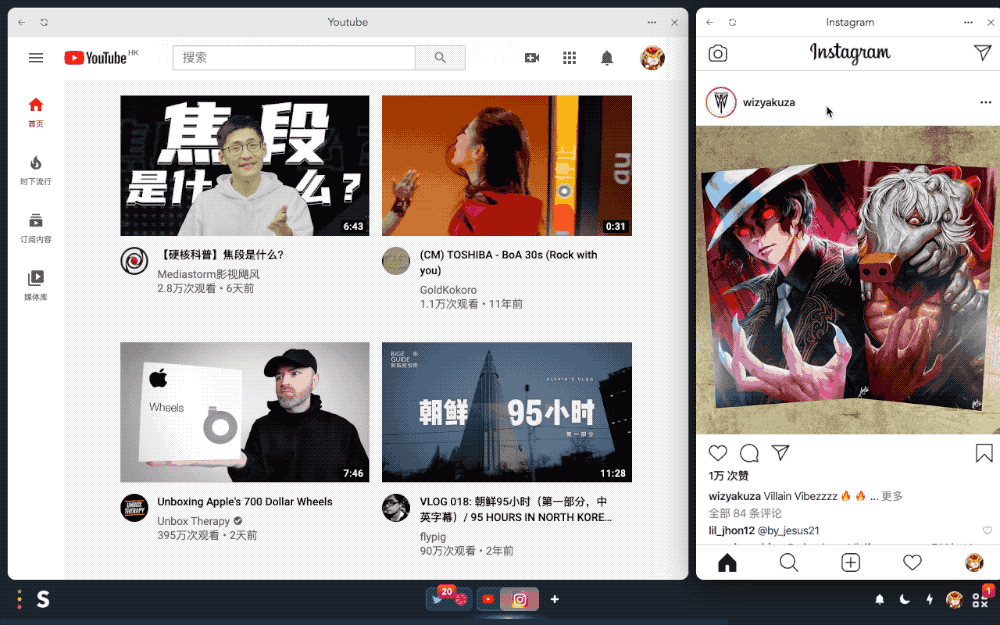The image size is (1000, 625).
Task: Open the 焦段是什么 video thumbnail
Action: click(245, 166)
